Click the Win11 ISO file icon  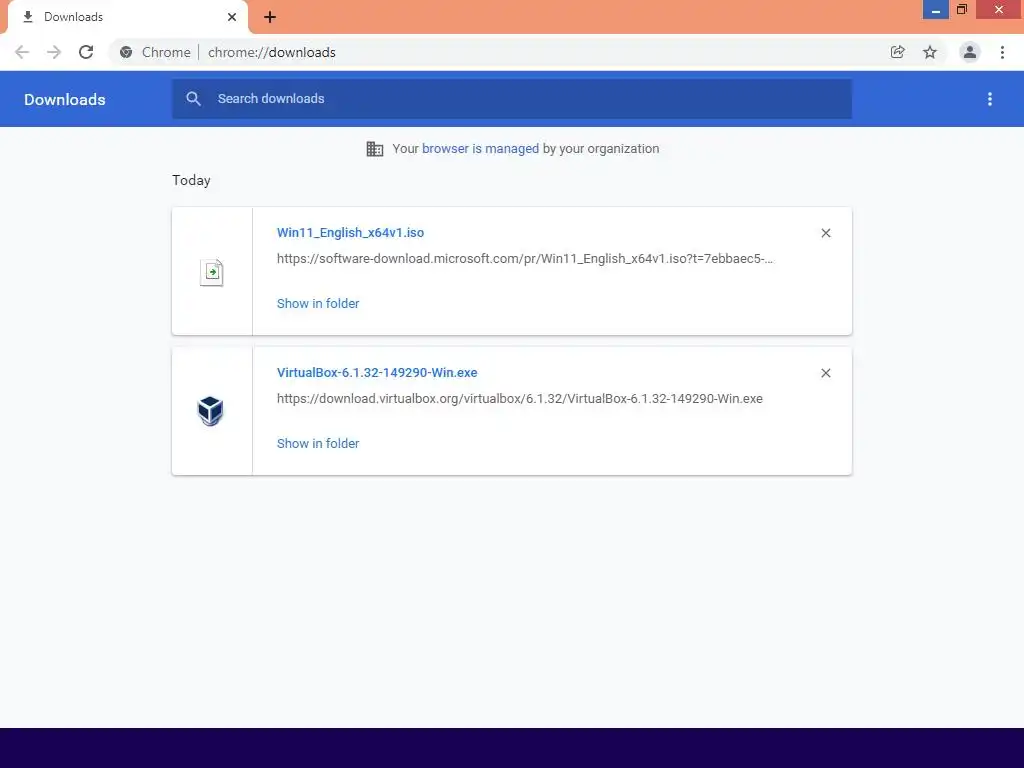pos(212,272)
